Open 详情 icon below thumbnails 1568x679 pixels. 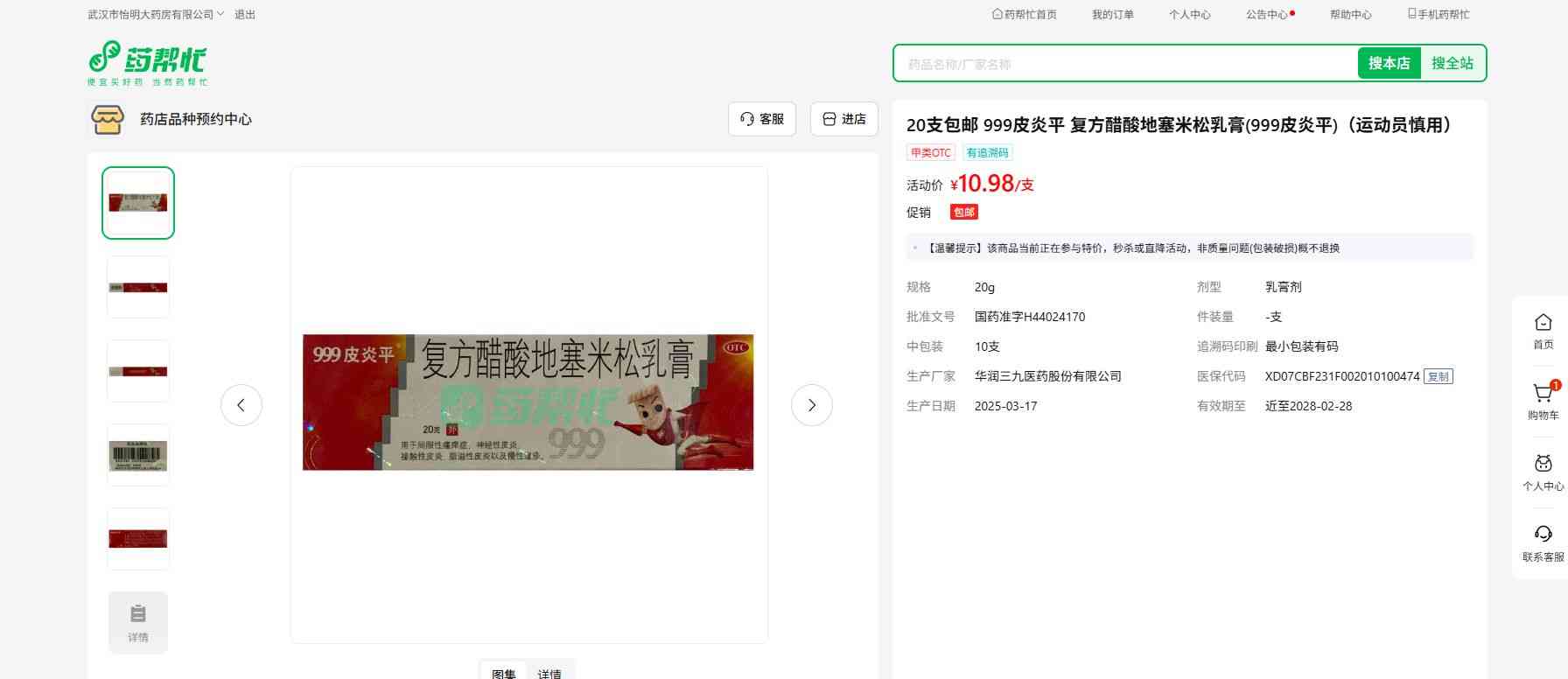pyautogui.click(x=138, y=622)
